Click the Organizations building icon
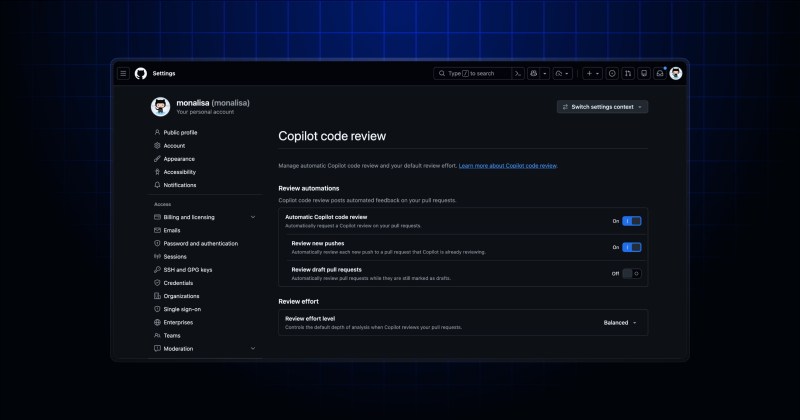The width and height of the screenshot is (800, 420). pos(157,296)
